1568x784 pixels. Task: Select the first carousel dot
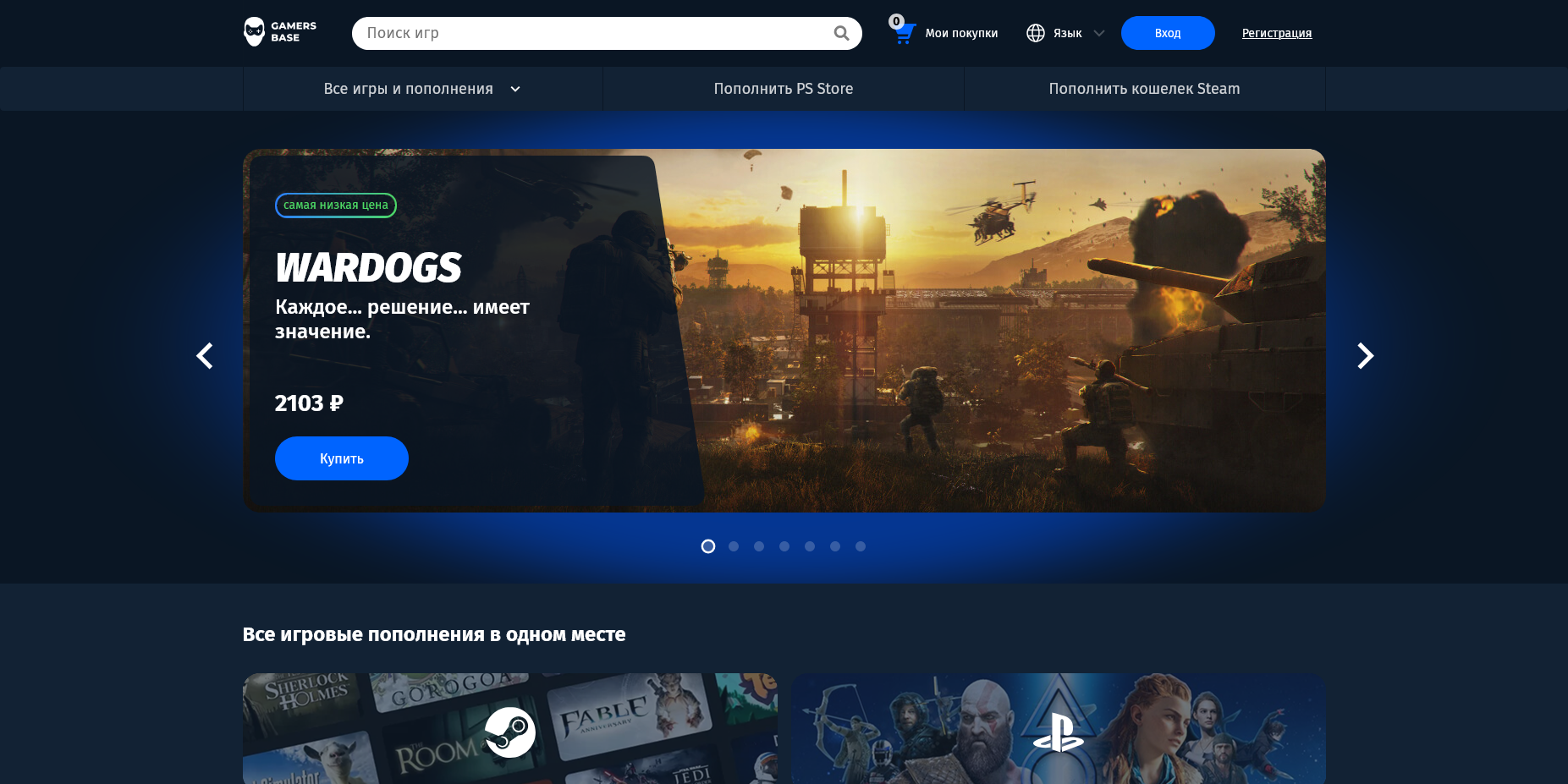point(708,546)
